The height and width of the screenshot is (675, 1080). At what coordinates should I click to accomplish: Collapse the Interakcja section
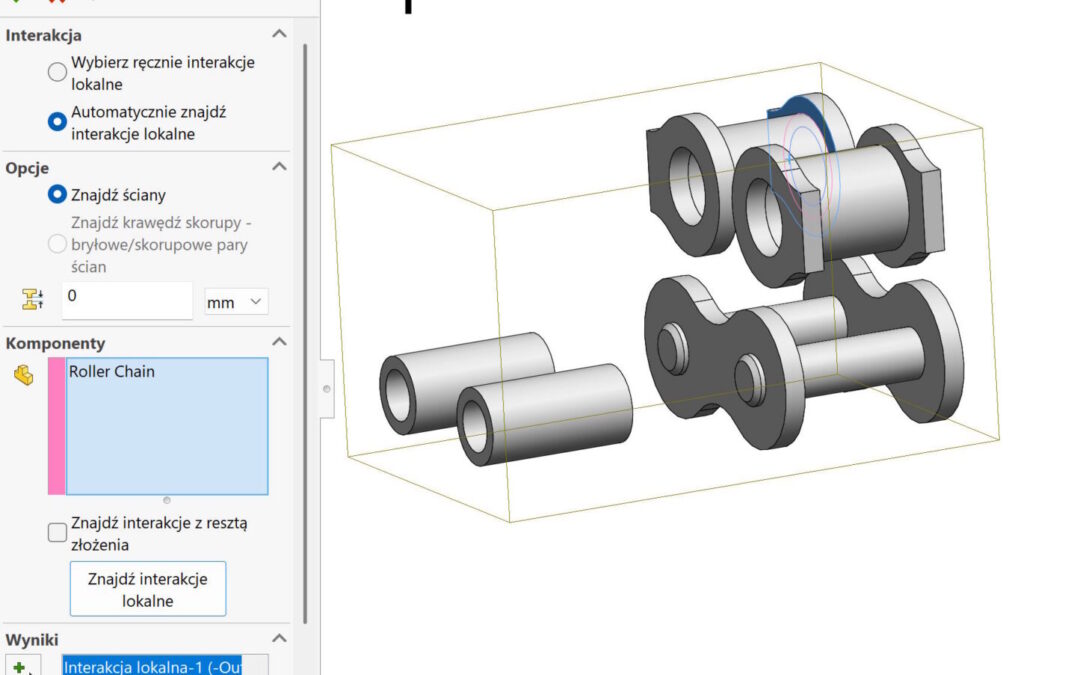(280, 35)
